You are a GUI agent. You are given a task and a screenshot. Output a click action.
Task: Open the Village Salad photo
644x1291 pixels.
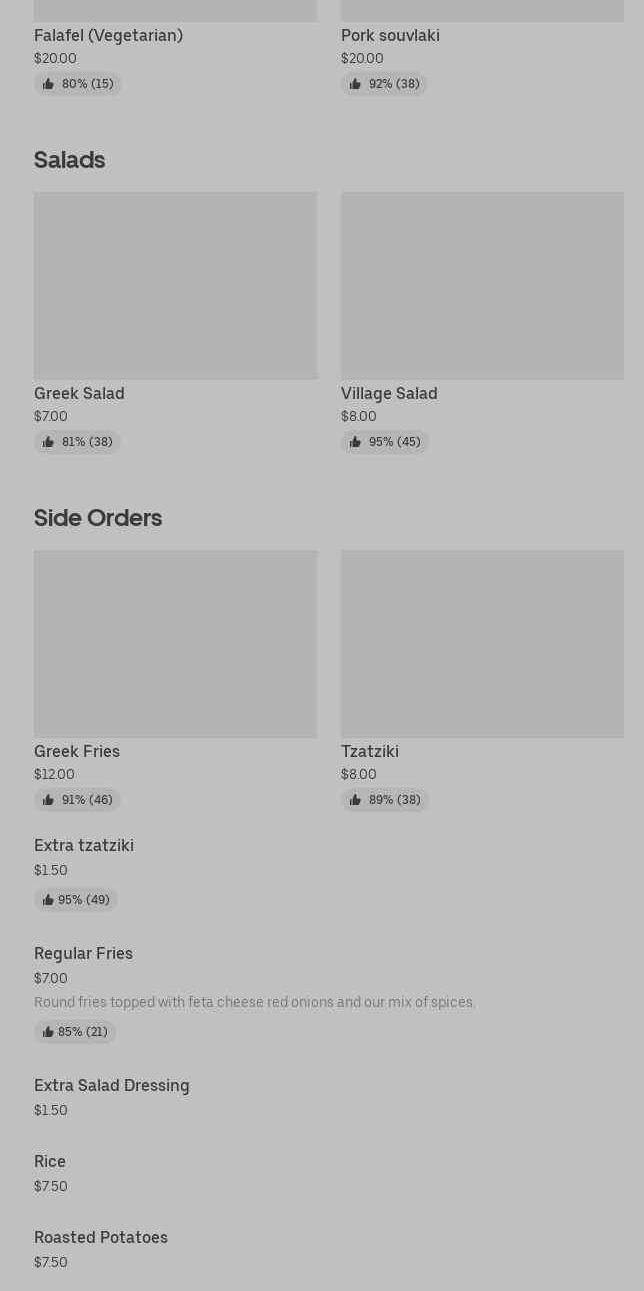point(482,286)
